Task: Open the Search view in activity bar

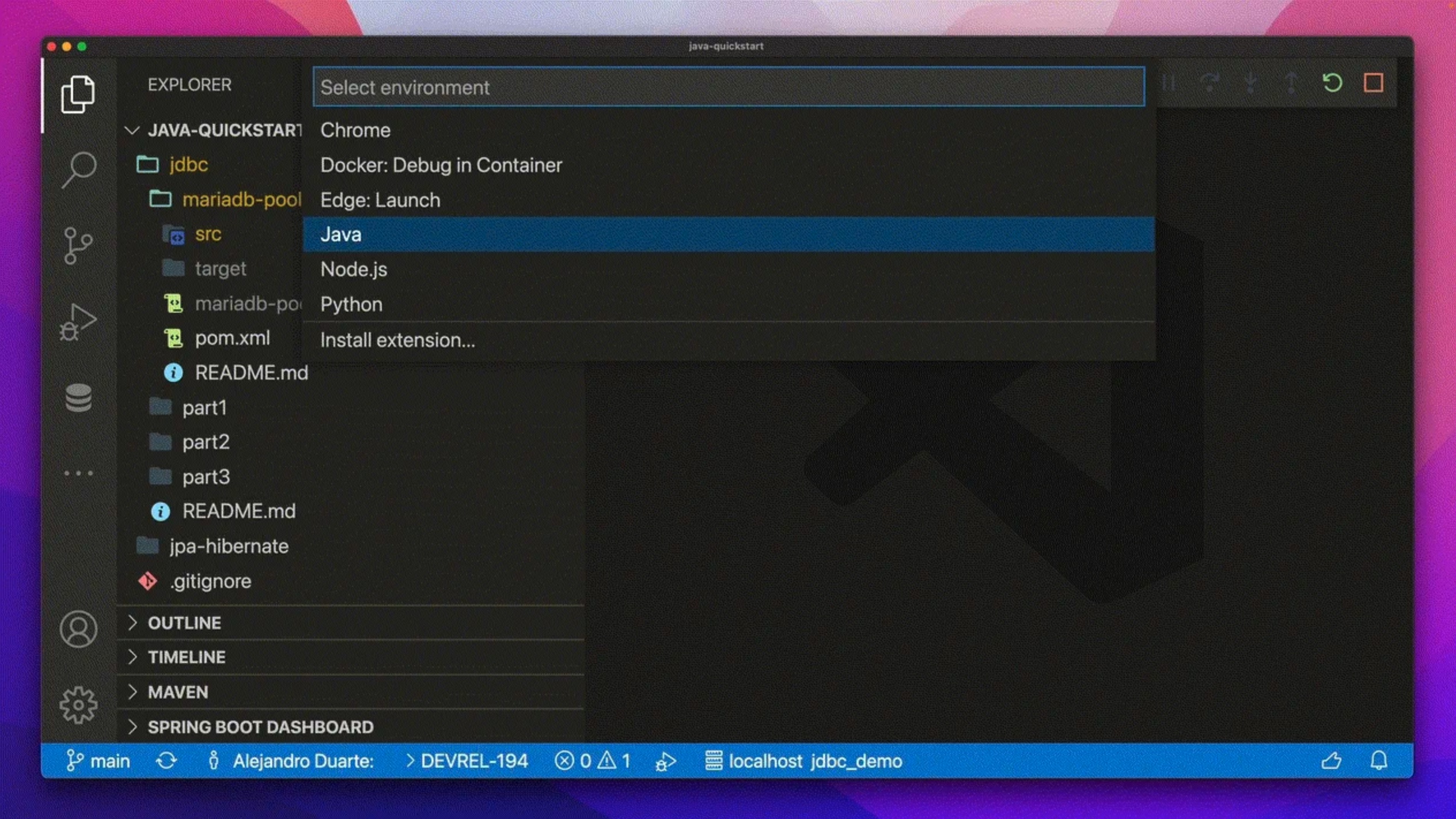Action: (x=78, y=169)
